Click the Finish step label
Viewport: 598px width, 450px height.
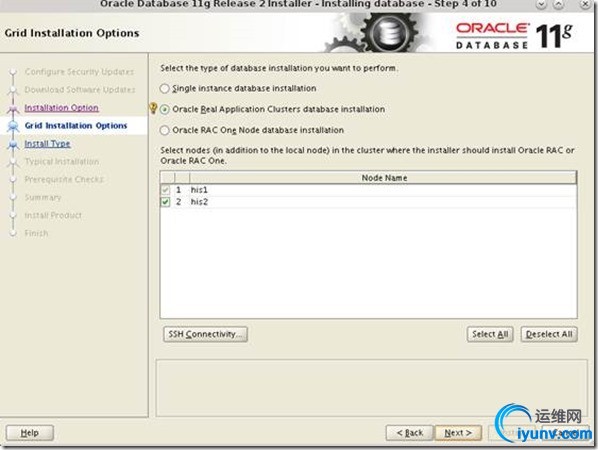(37, 233)
